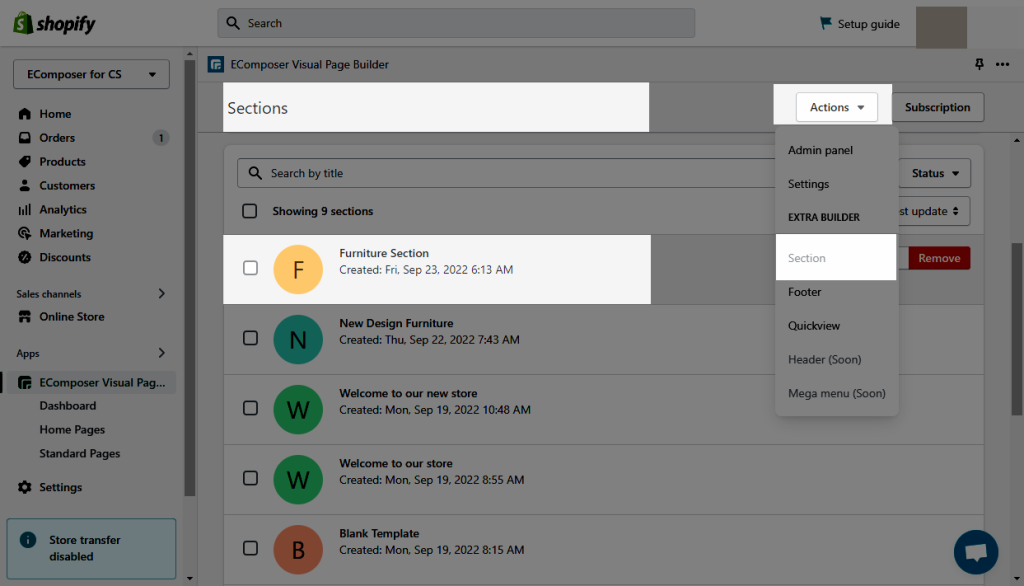Click the Subscription button
The width and height of the screenshot is (1024, 586).
click(x=937, y=107)
